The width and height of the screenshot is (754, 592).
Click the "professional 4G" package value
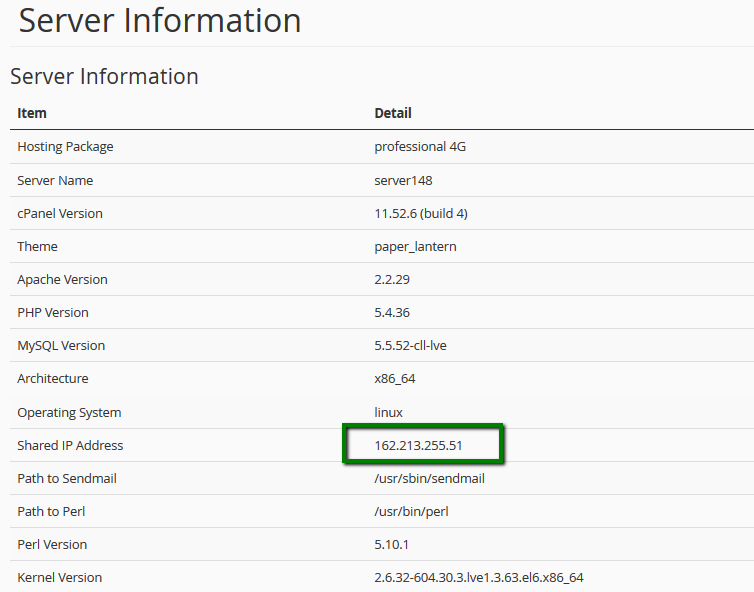coord(420,147)
